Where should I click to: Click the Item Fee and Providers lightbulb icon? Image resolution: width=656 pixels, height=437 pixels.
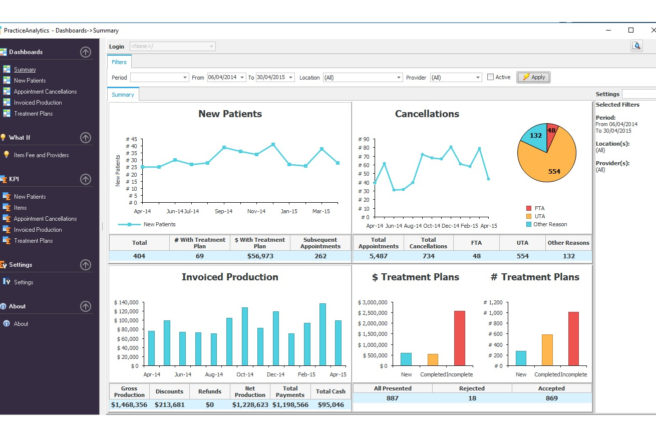point(6,155)
